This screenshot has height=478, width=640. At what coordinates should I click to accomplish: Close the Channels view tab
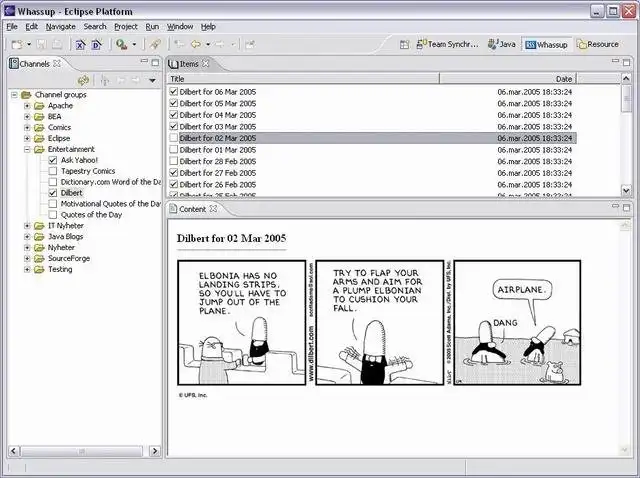pos(57,64)
